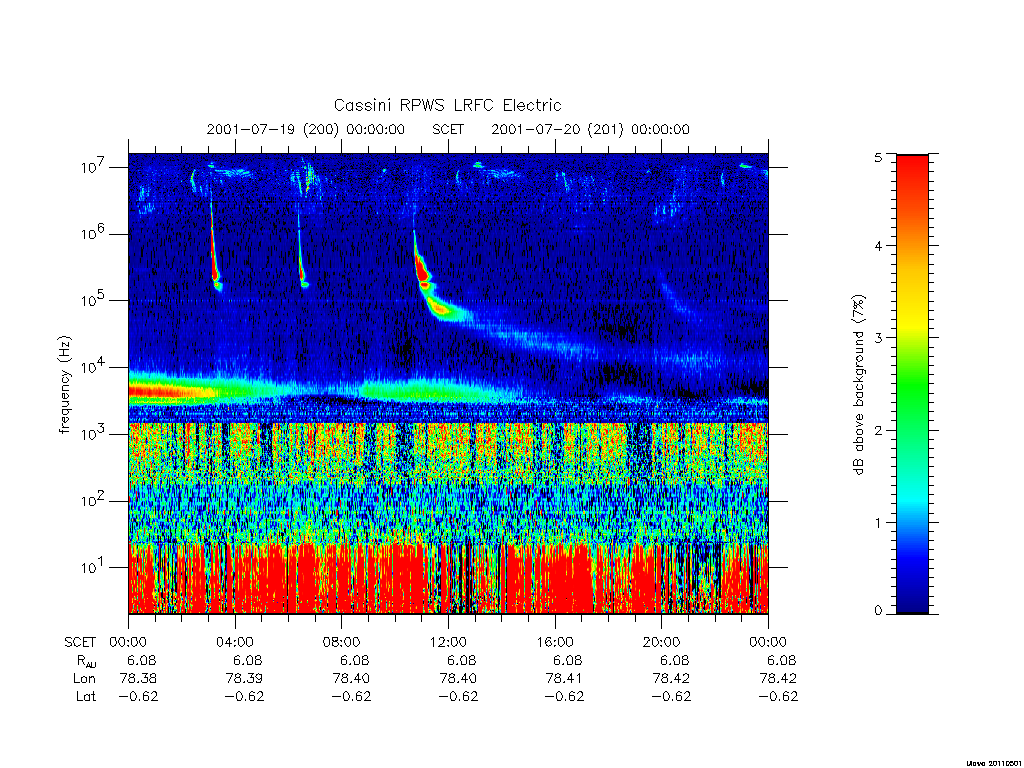Click the "16:00" time axis label
This screenshot has height=768, width=1024.
point(554,642)
